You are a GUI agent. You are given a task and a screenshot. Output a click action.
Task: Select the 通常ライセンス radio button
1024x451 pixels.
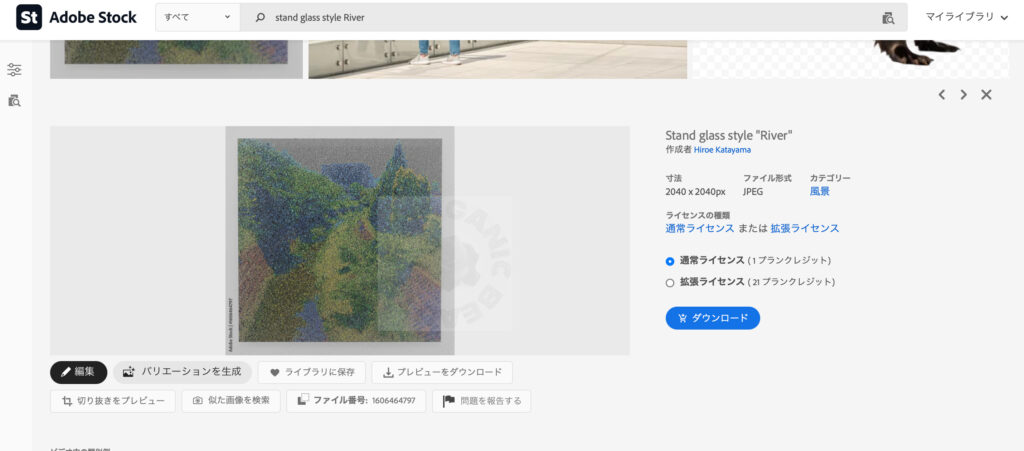click(x=670, y=260)
